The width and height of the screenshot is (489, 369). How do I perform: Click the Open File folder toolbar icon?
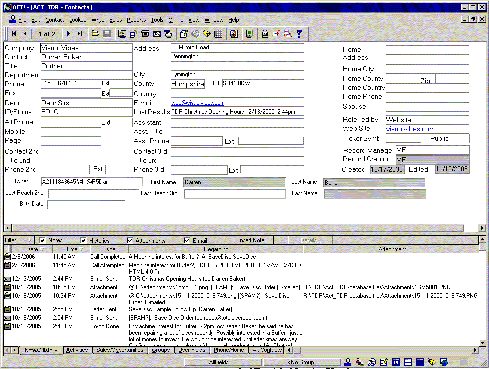click(x=95, y=34)
